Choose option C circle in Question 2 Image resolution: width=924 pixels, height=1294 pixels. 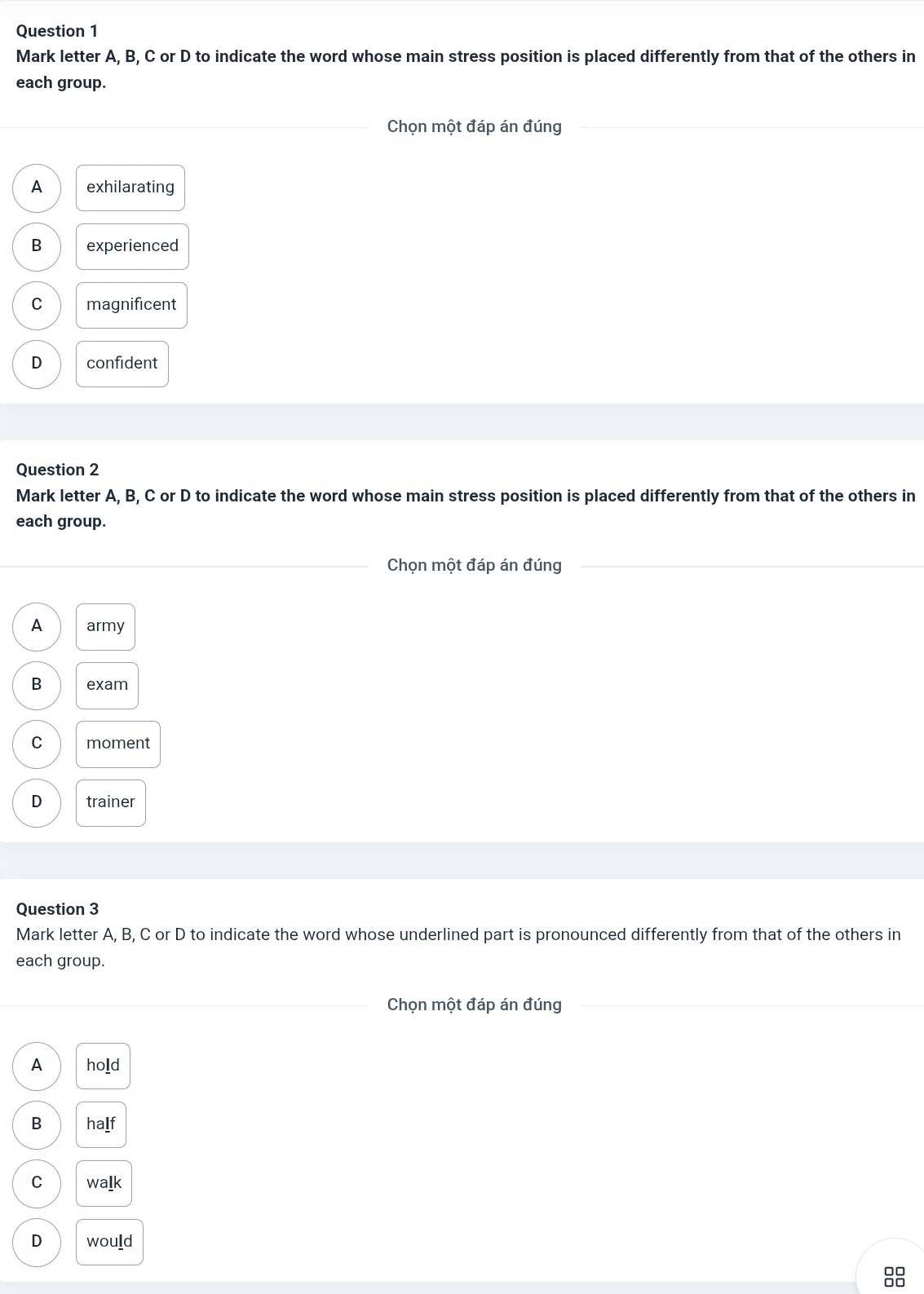37,744
